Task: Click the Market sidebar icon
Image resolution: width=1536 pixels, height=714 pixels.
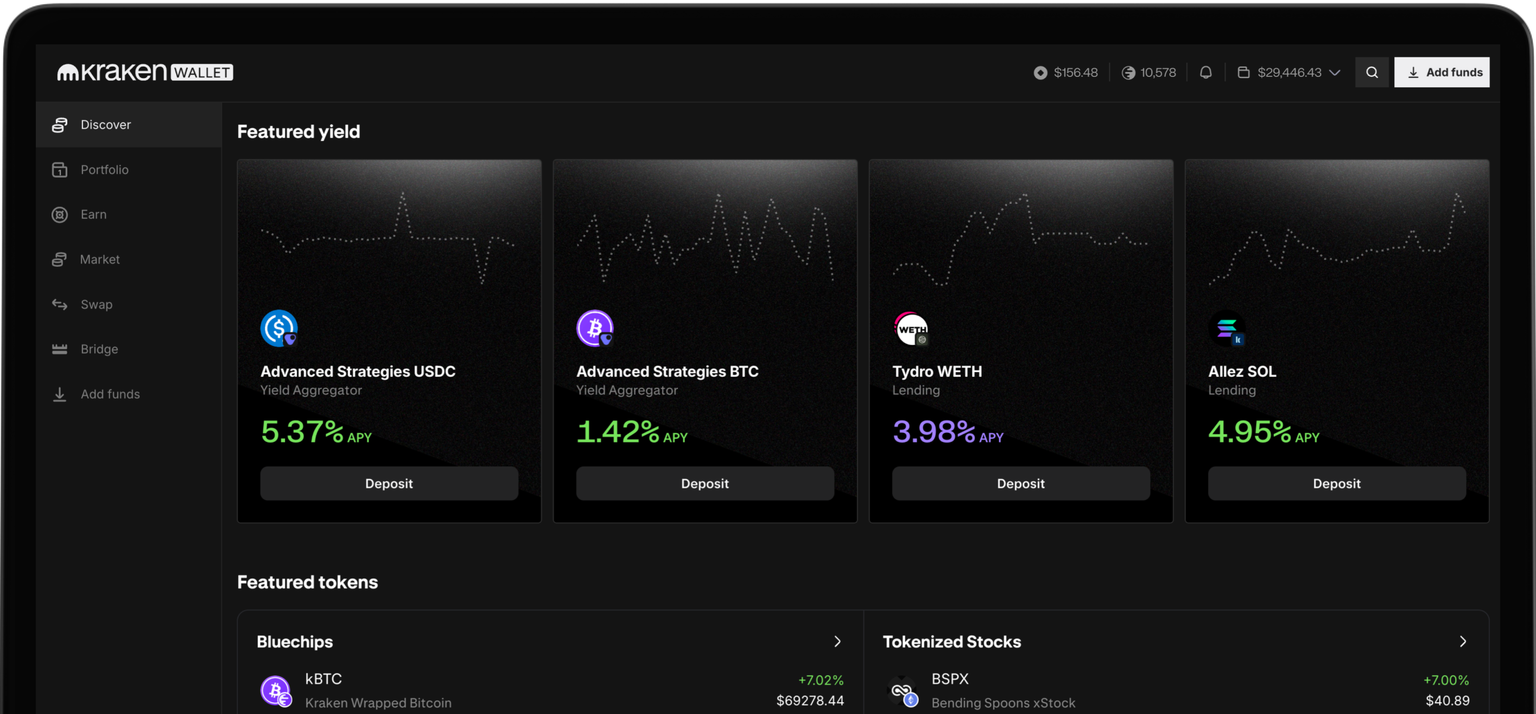Action: coord(60,260)
